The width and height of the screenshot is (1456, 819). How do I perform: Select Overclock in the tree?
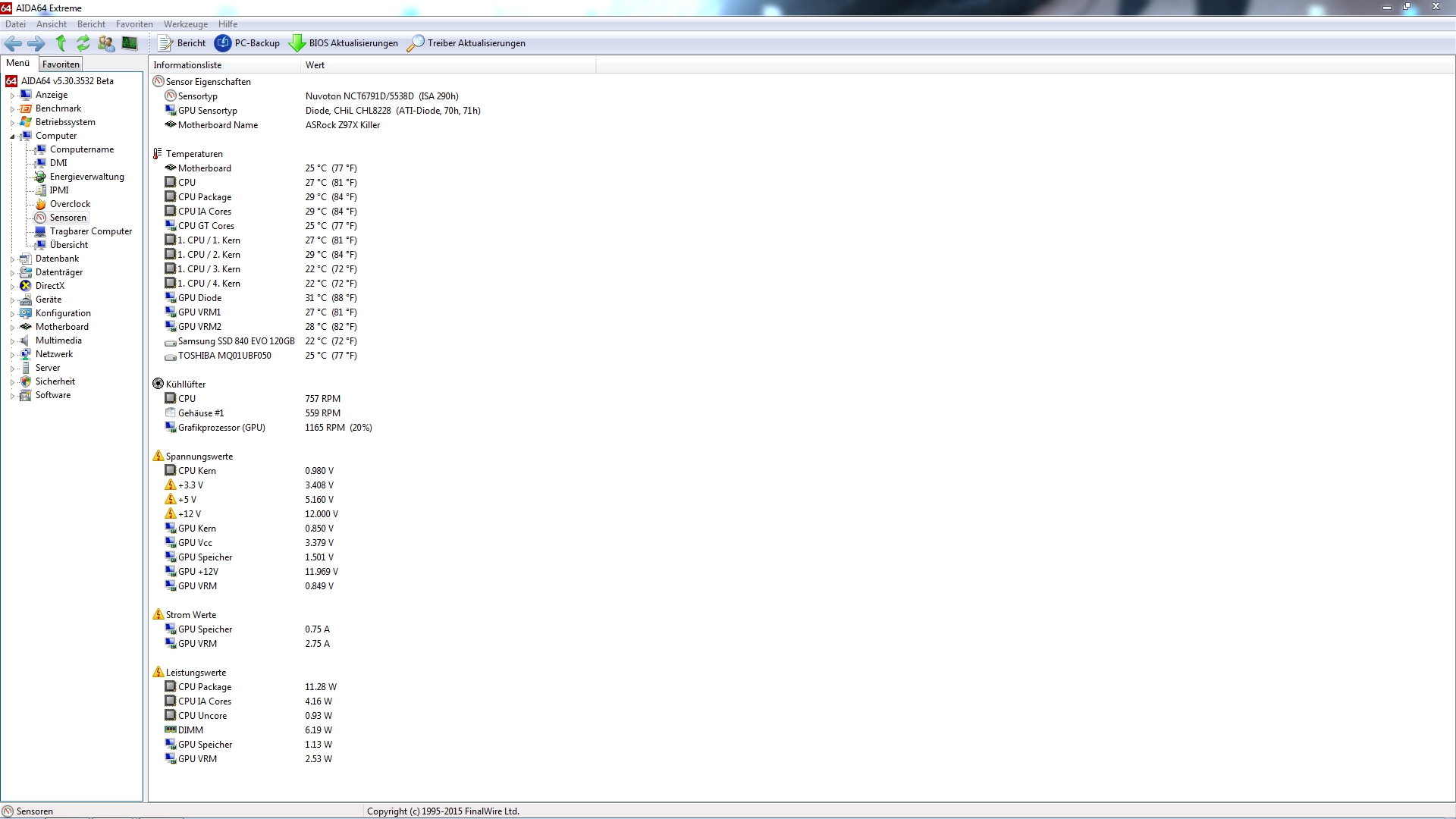click(x=70, y=204)
